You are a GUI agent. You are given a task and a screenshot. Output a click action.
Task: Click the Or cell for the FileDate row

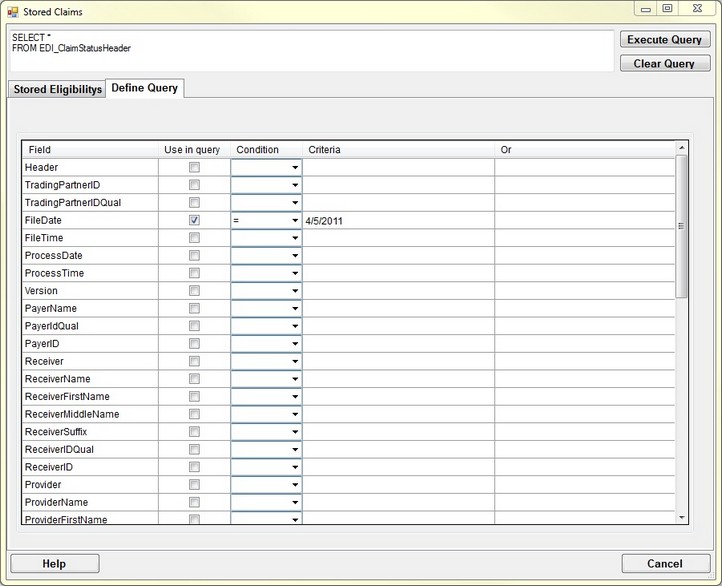click(584, 221)
